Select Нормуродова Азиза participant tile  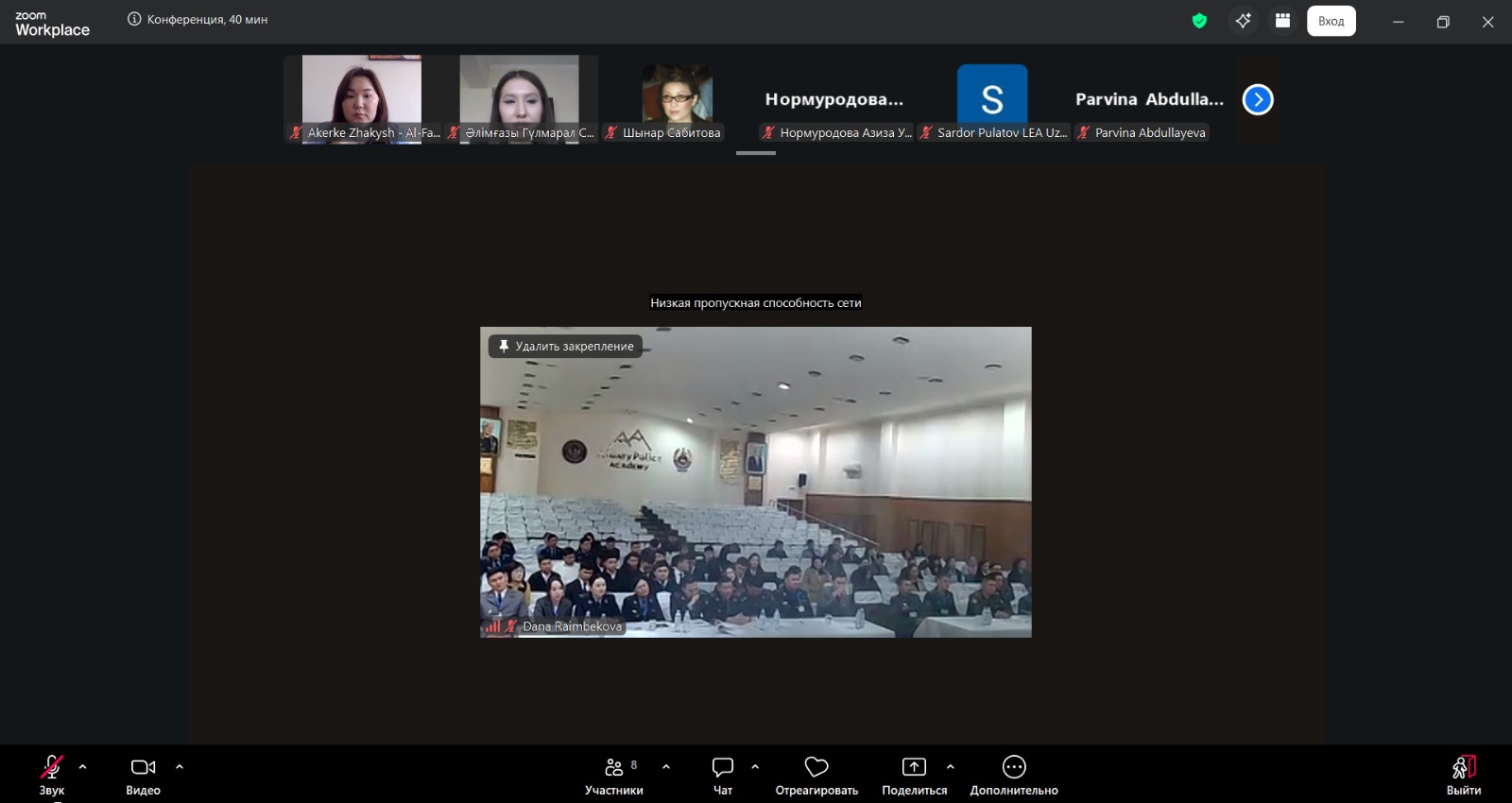(834, 98)
